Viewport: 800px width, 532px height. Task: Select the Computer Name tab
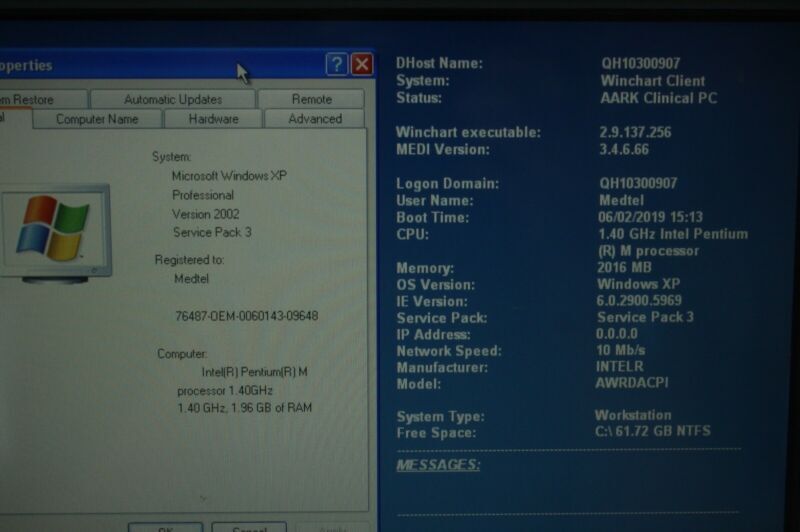point(97,119)
